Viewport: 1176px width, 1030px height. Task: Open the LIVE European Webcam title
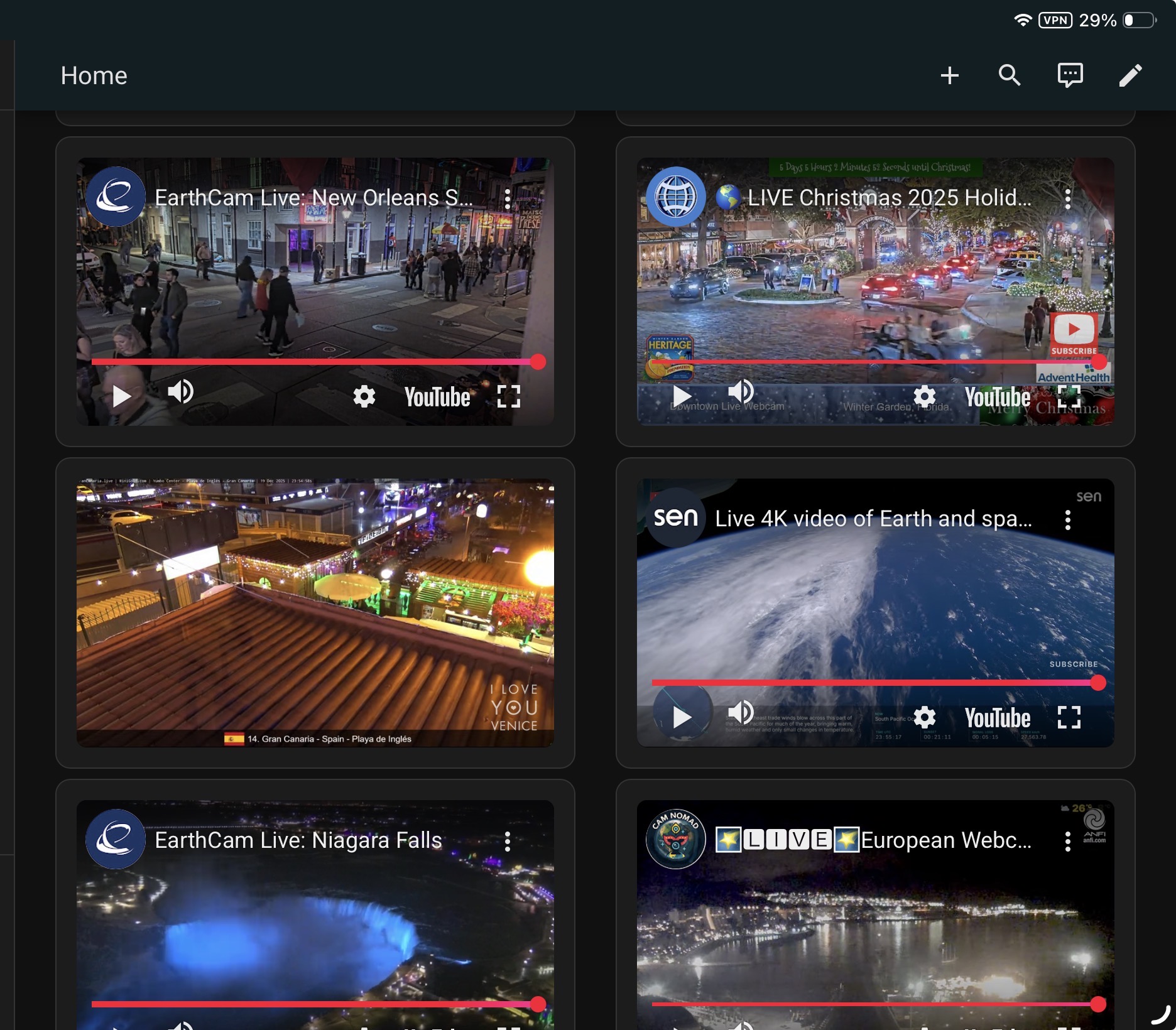[874, 840]
